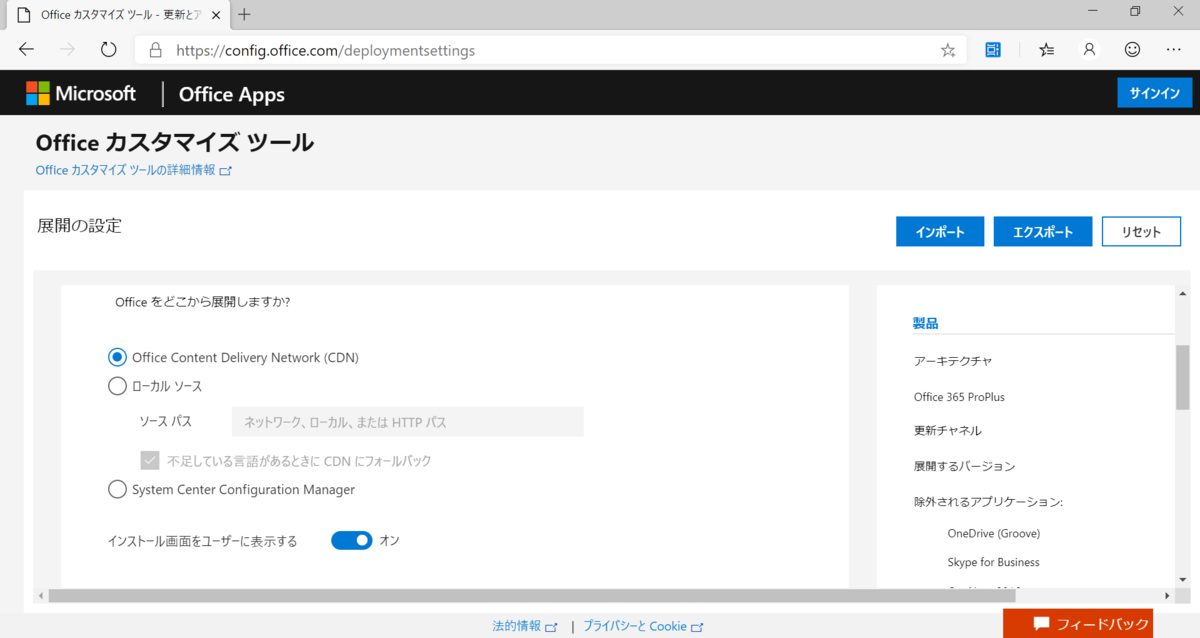Click the horizontal scroll left arrow
Image resolution: width=1200 pixels, height=638 pixels.
[x=40, y=596]
